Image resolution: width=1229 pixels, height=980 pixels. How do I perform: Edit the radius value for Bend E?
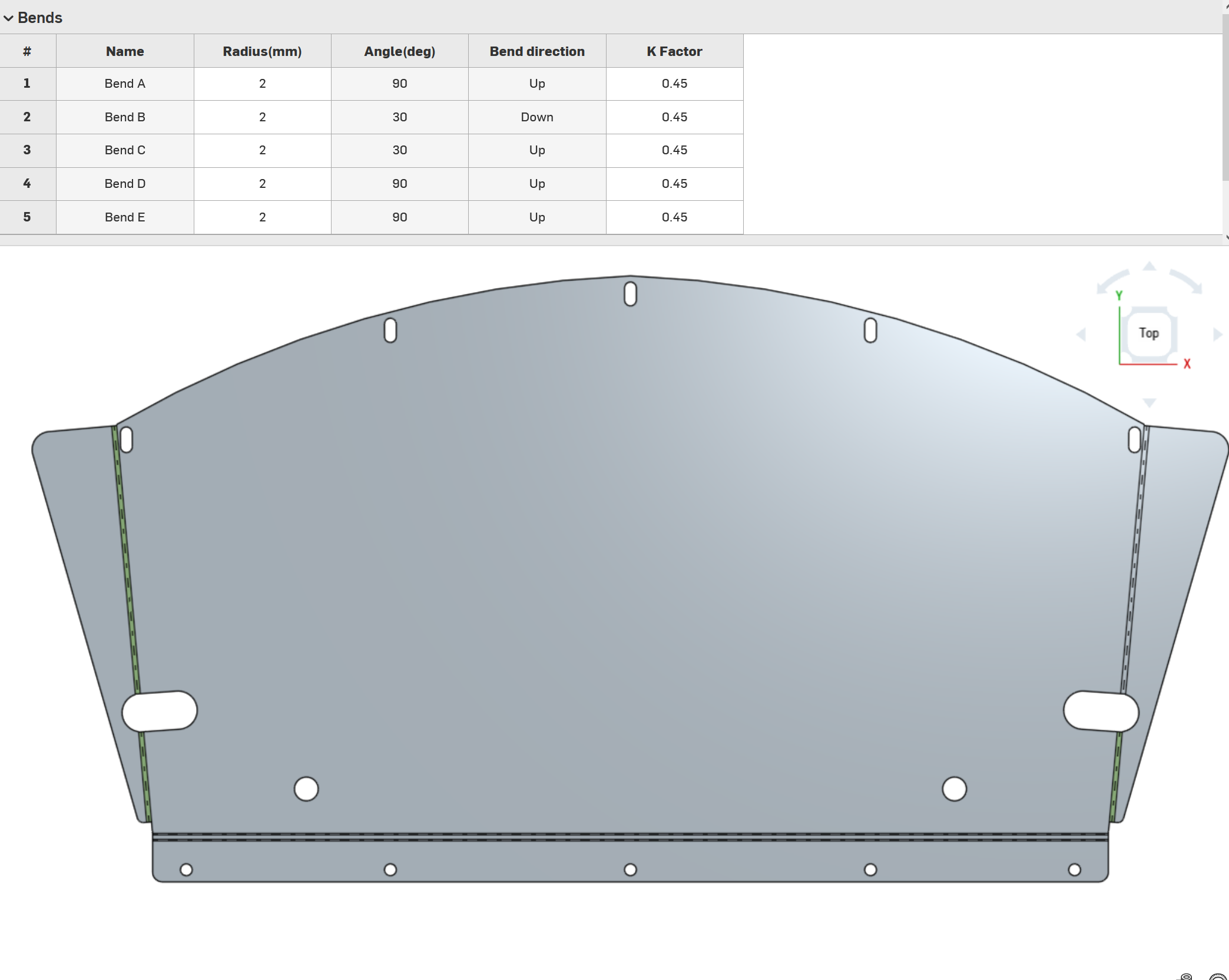tap(262, 217)
